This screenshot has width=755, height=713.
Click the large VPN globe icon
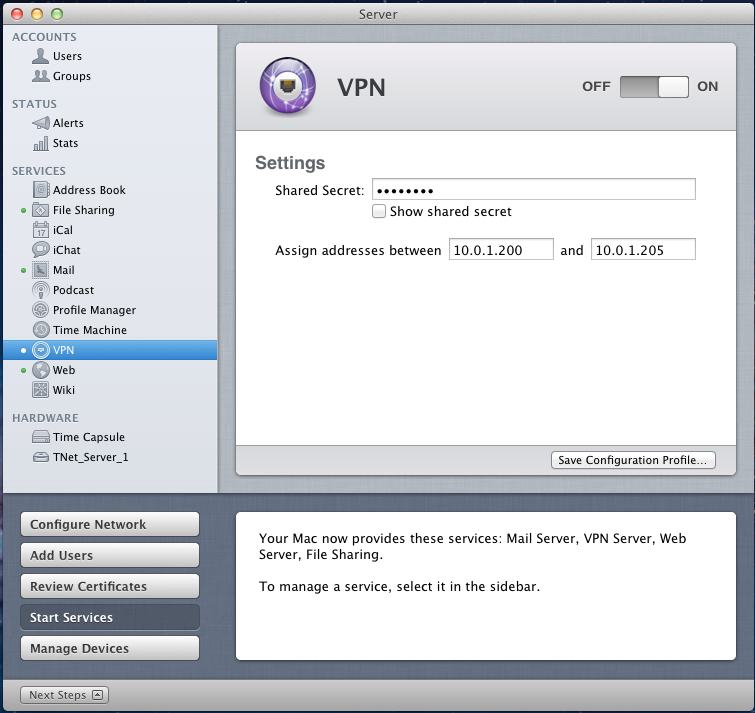(x=288, y=86)
